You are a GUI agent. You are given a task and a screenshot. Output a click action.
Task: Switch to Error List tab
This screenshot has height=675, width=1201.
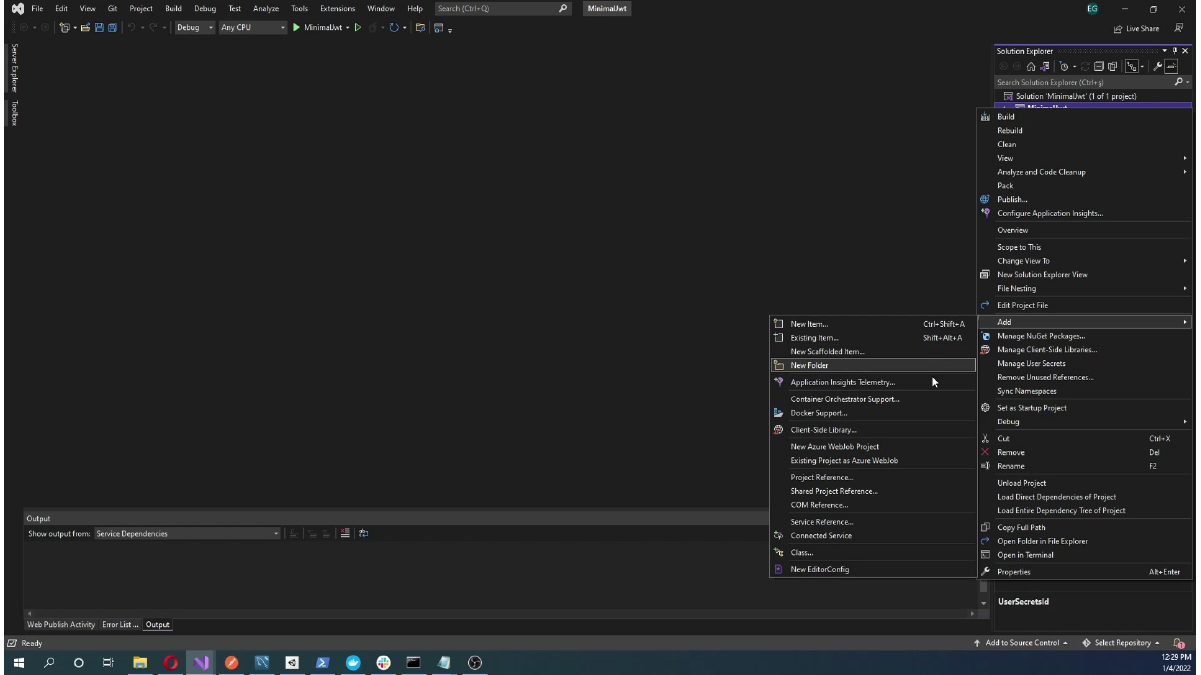click(120, 625)
